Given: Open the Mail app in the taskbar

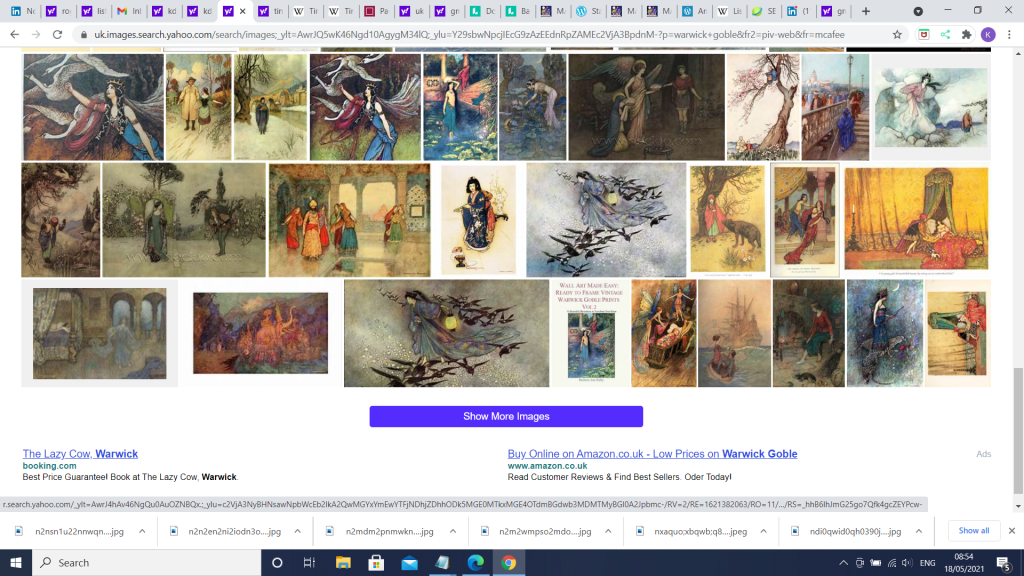Looking at the screenshot, I should pos(409,562).
